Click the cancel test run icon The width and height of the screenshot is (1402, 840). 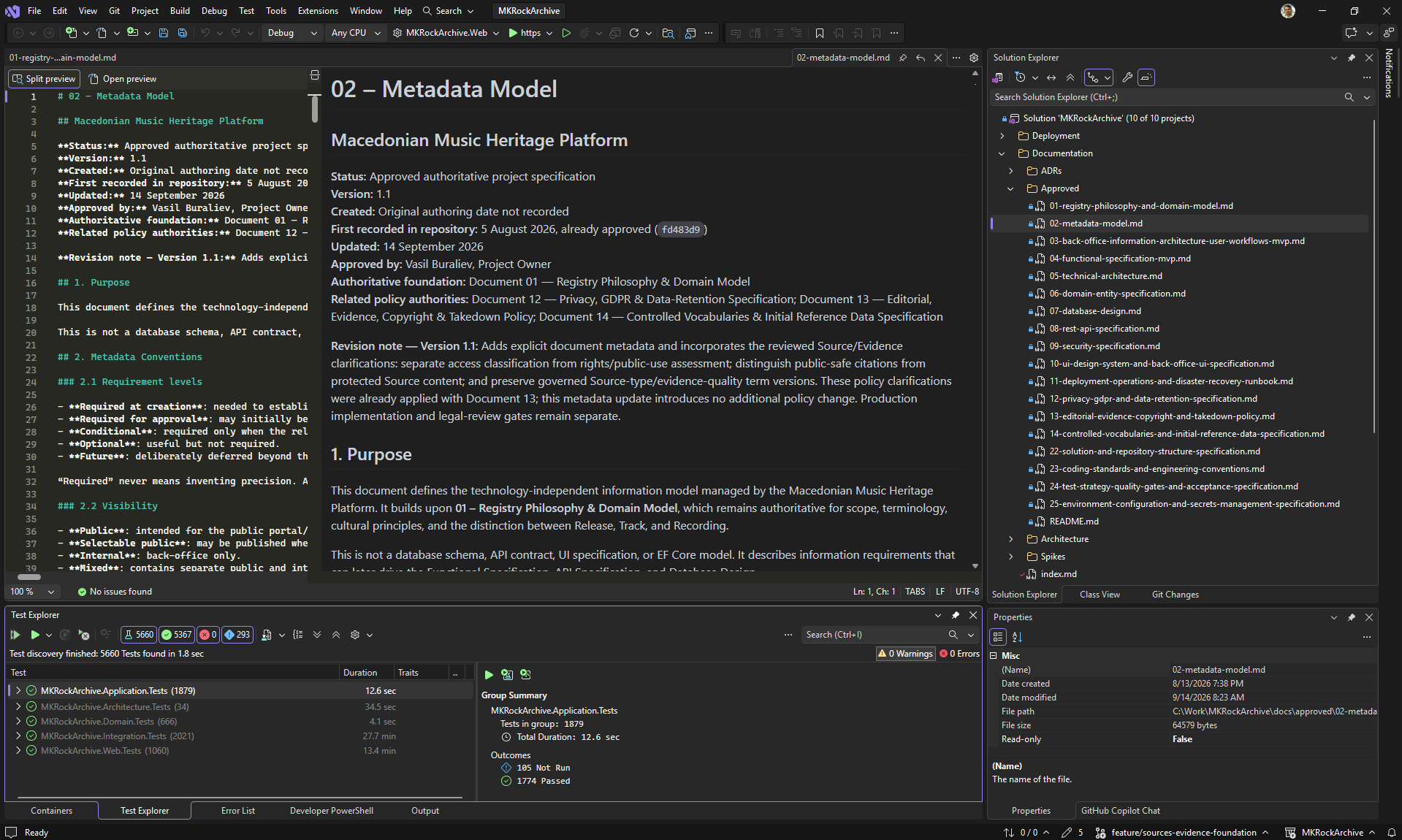coord(84,635)
